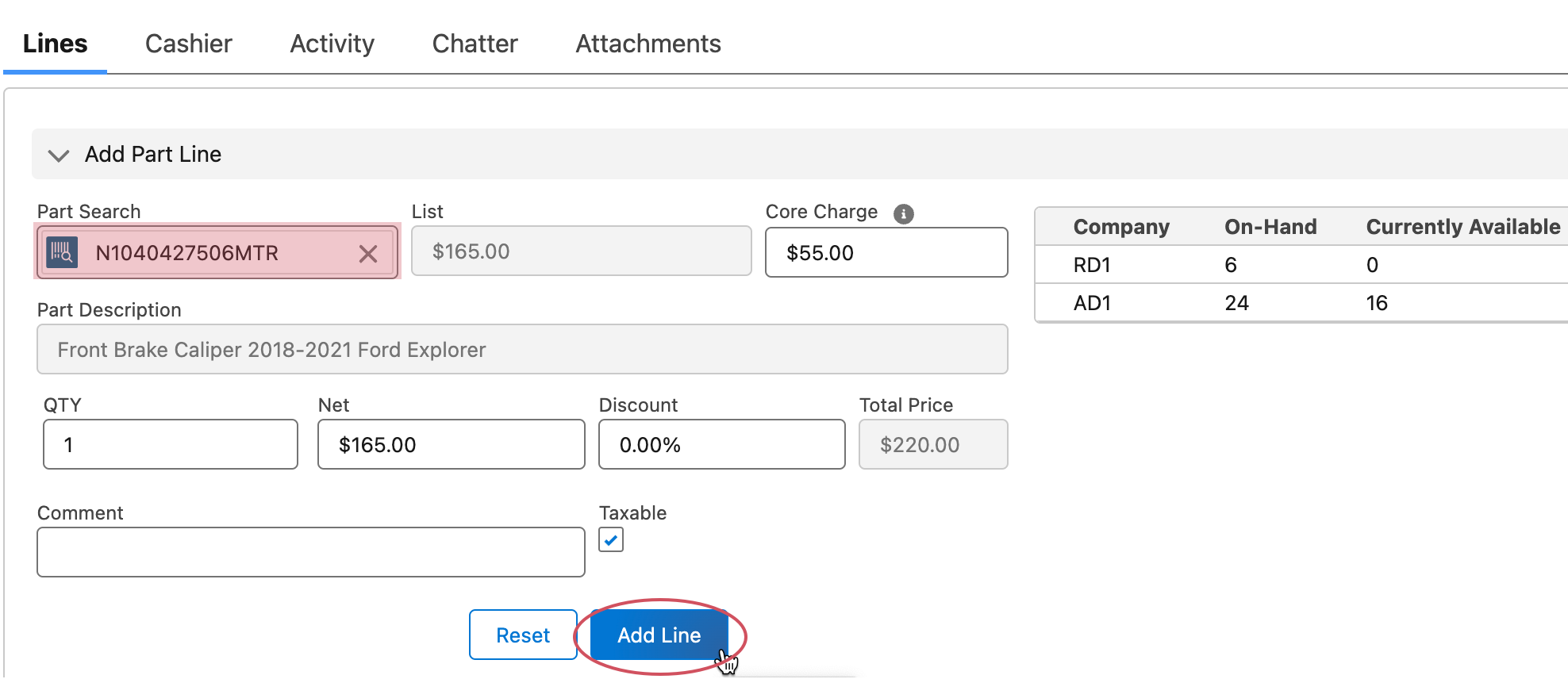Uncheck the Taxable checkbox

point(611,540)
